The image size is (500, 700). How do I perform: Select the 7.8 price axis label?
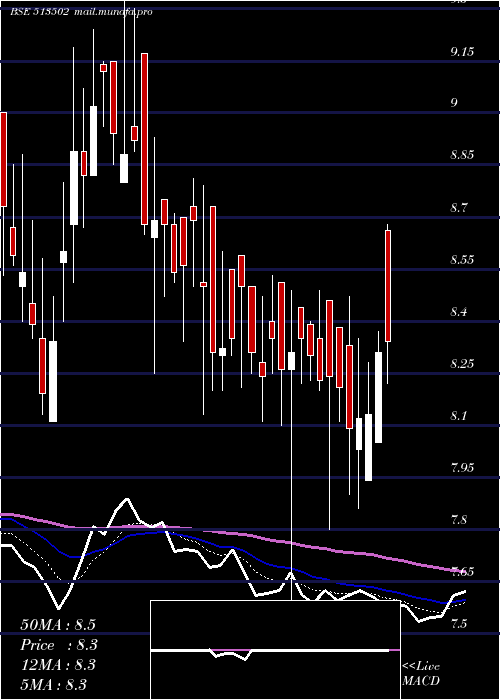point(459,520)
